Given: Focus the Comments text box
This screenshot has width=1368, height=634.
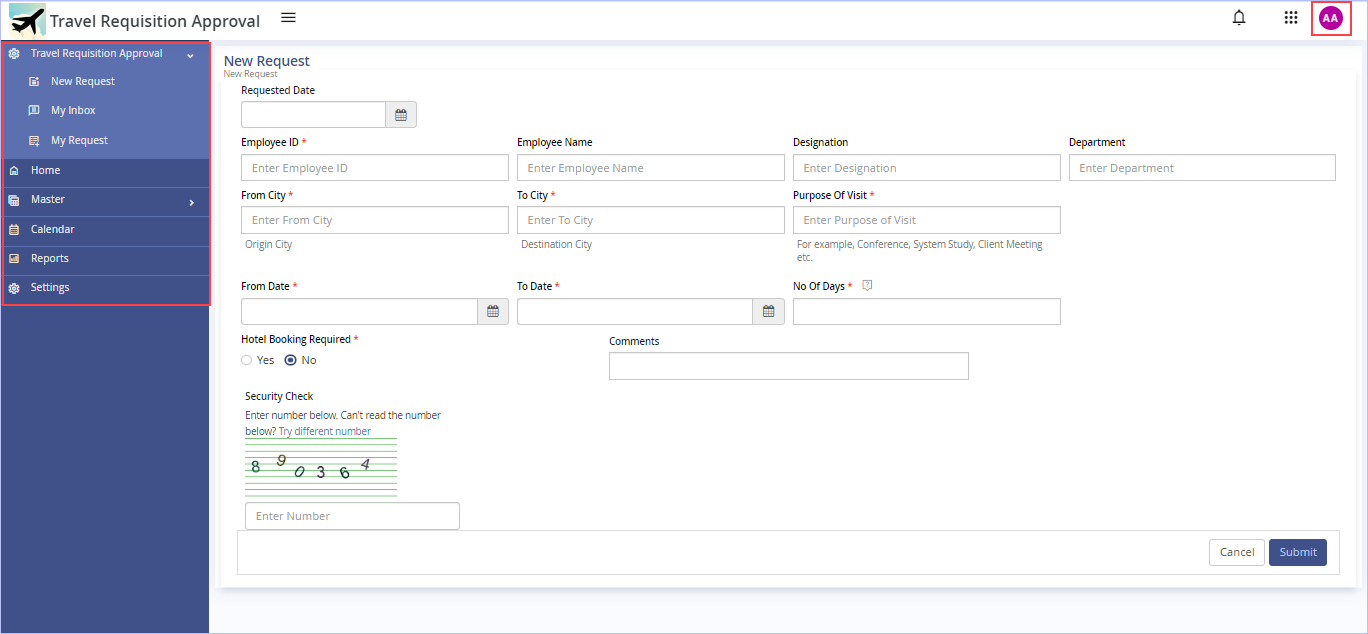Looking at the screenshot, I should (789, 366).
